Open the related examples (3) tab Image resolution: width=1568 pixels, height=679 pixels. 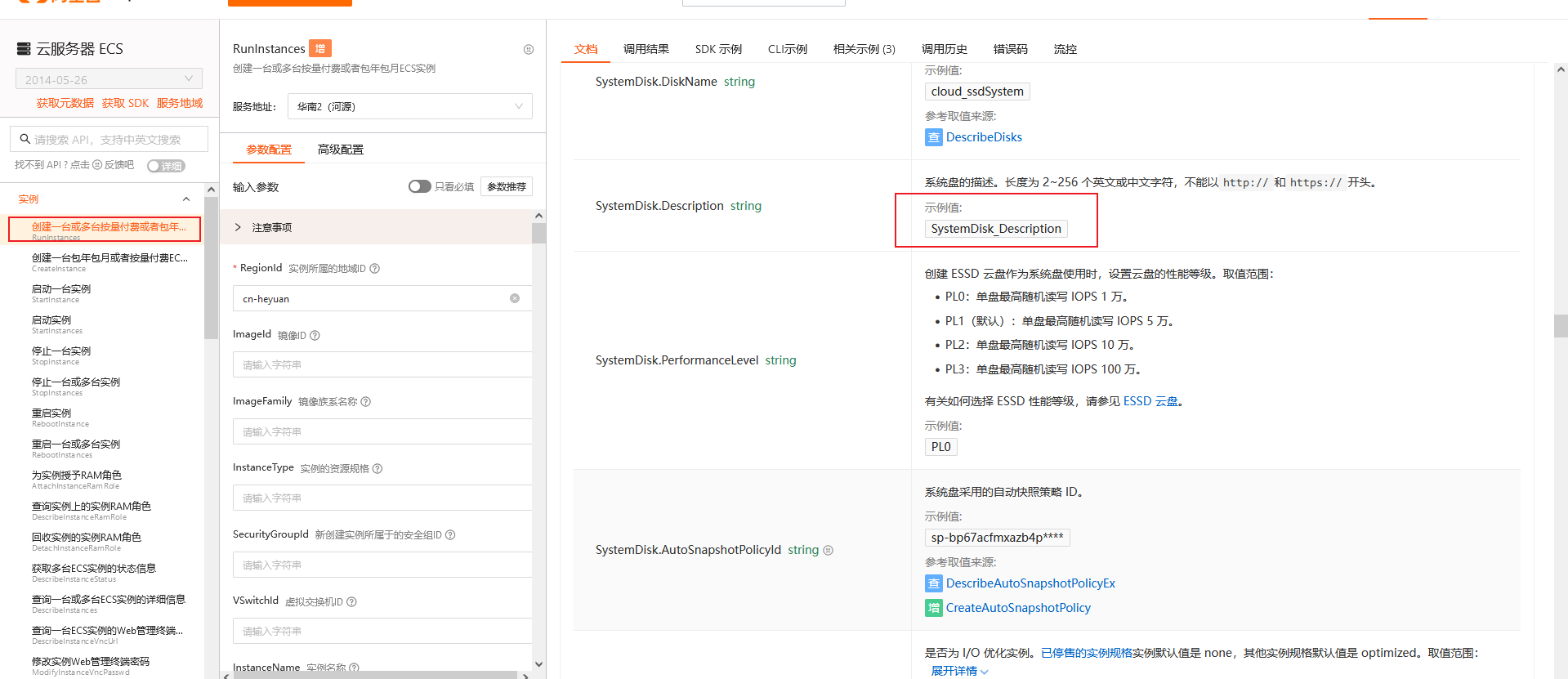(864, 49)
